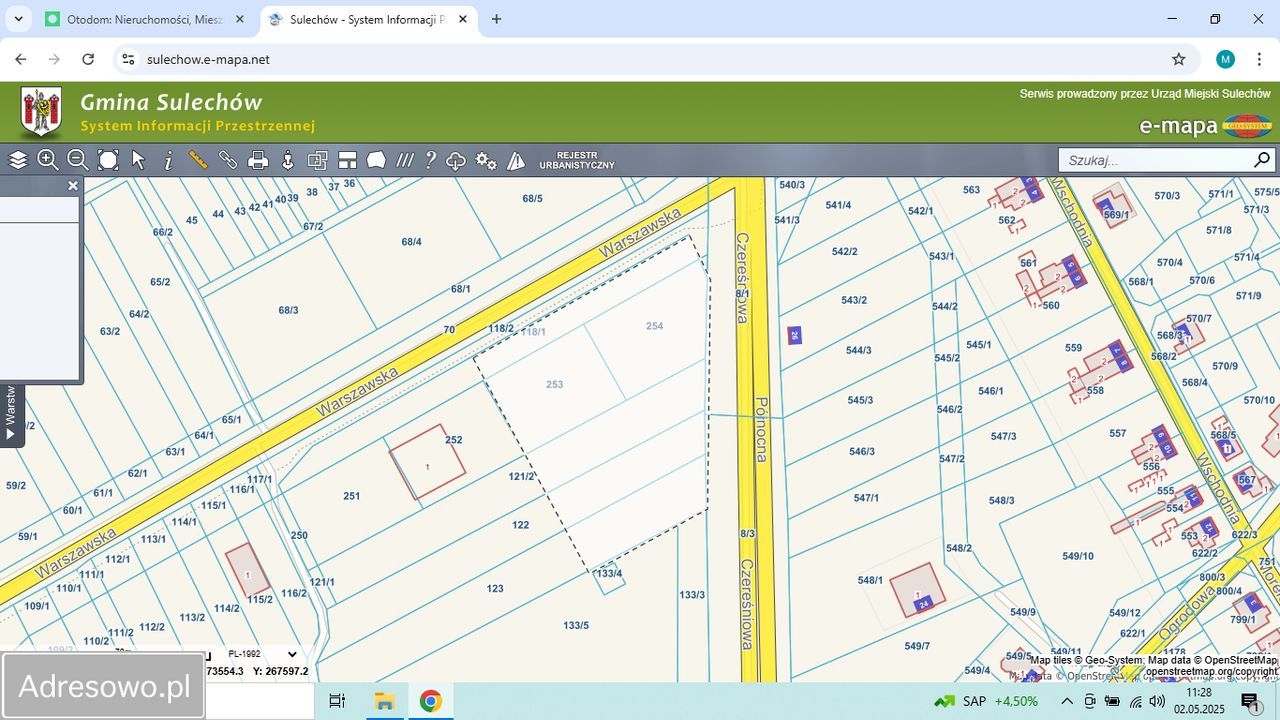Click parcel 549/10 on the map

(1078, 556)
